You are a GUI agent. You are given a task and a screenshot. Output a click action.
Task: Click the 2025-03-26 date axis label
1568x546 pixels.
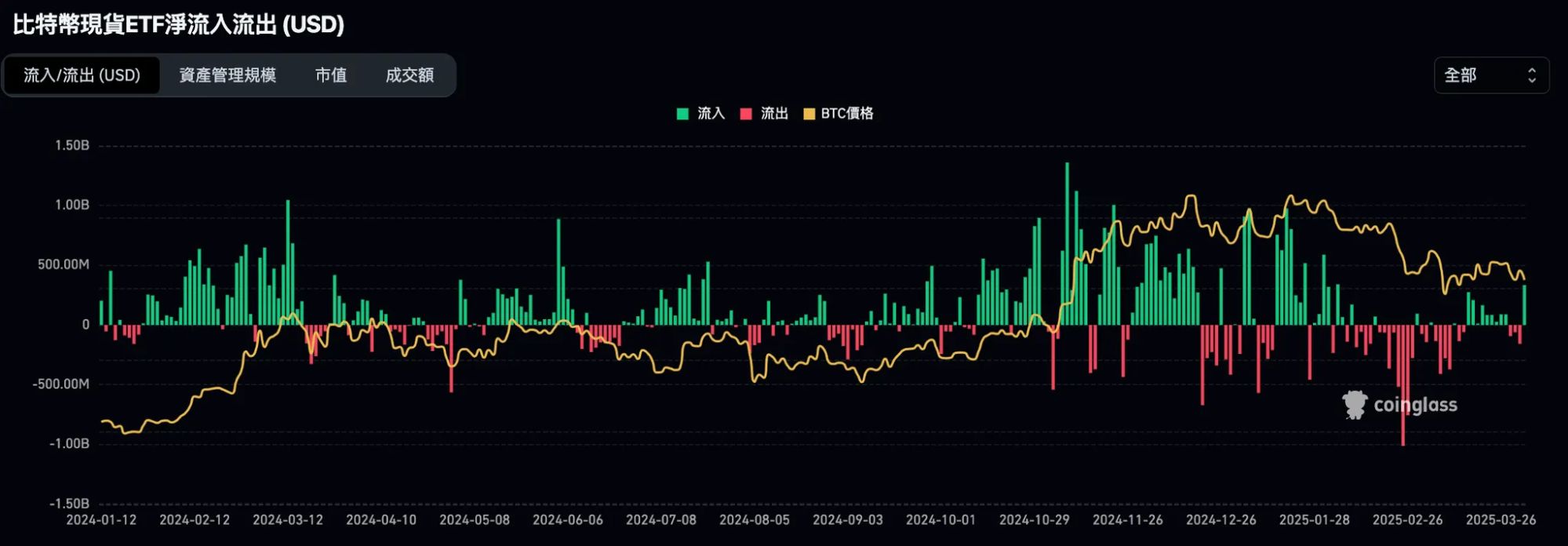pos(1501,520)
